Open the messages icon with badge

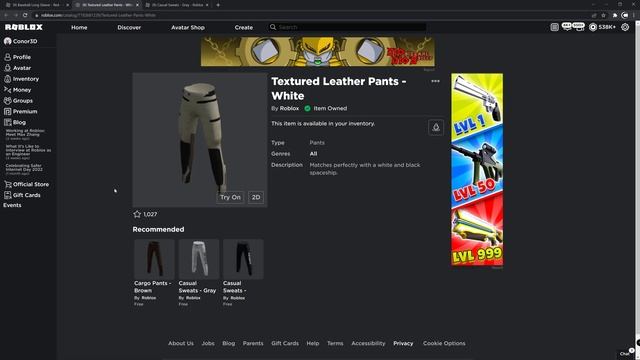[x=567, y=27]
